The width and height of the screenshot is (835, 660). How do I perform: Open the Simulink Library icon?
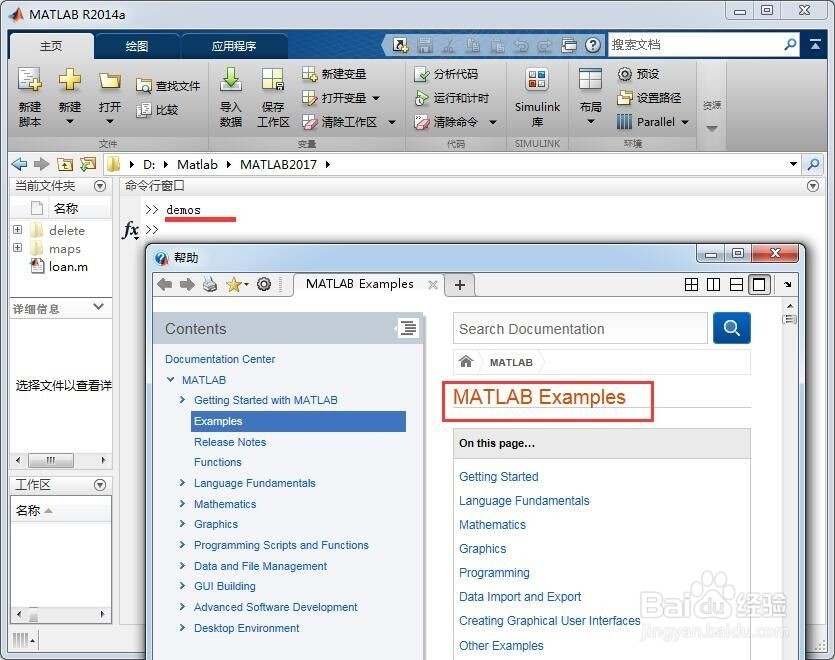(537, 79)
